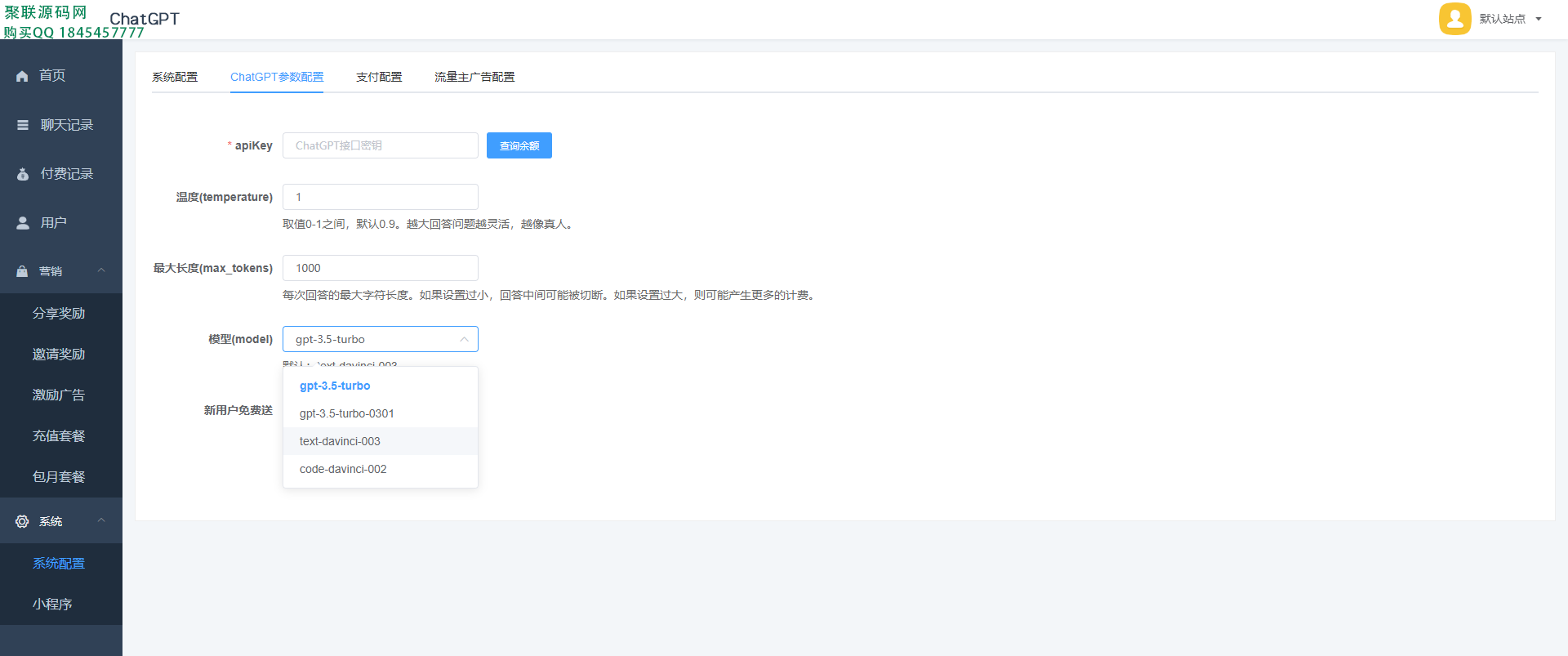
Task: Open the 包月套餐 submenu item
Action: pyautogui.click(x=61, y=477)
